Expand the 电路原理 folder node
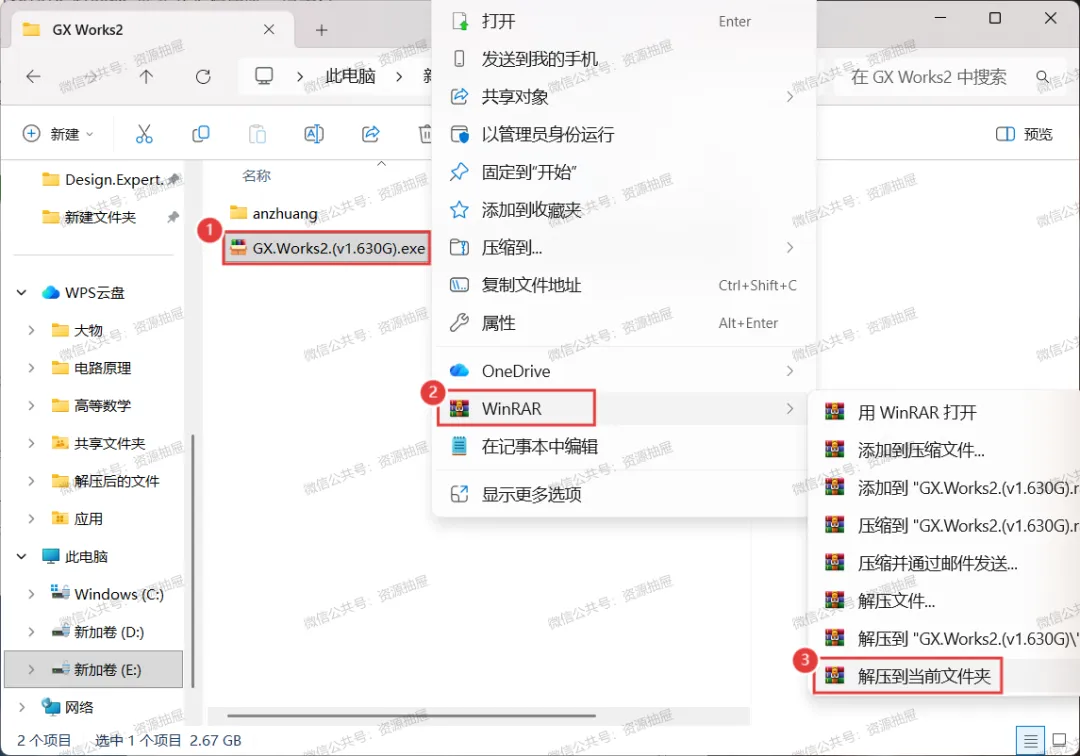 pos(31,368)
